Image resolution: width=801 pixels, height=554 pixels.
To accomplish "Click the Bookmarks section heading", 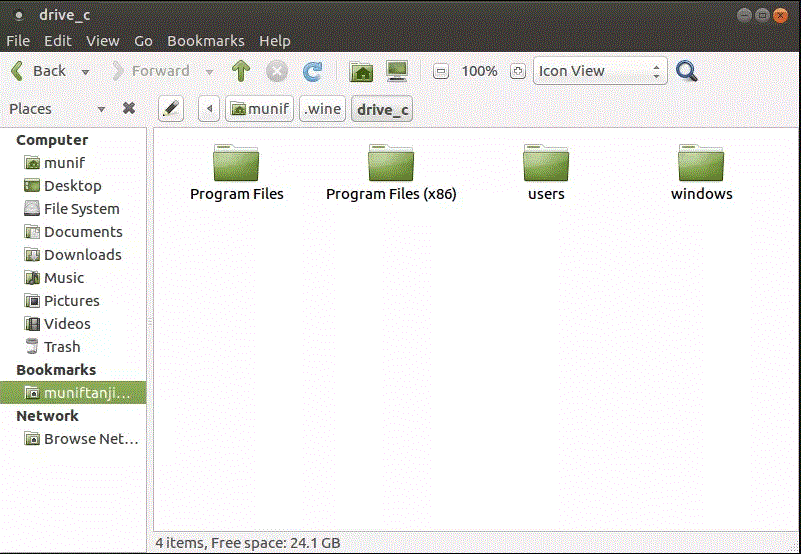I will coord(56,370).
